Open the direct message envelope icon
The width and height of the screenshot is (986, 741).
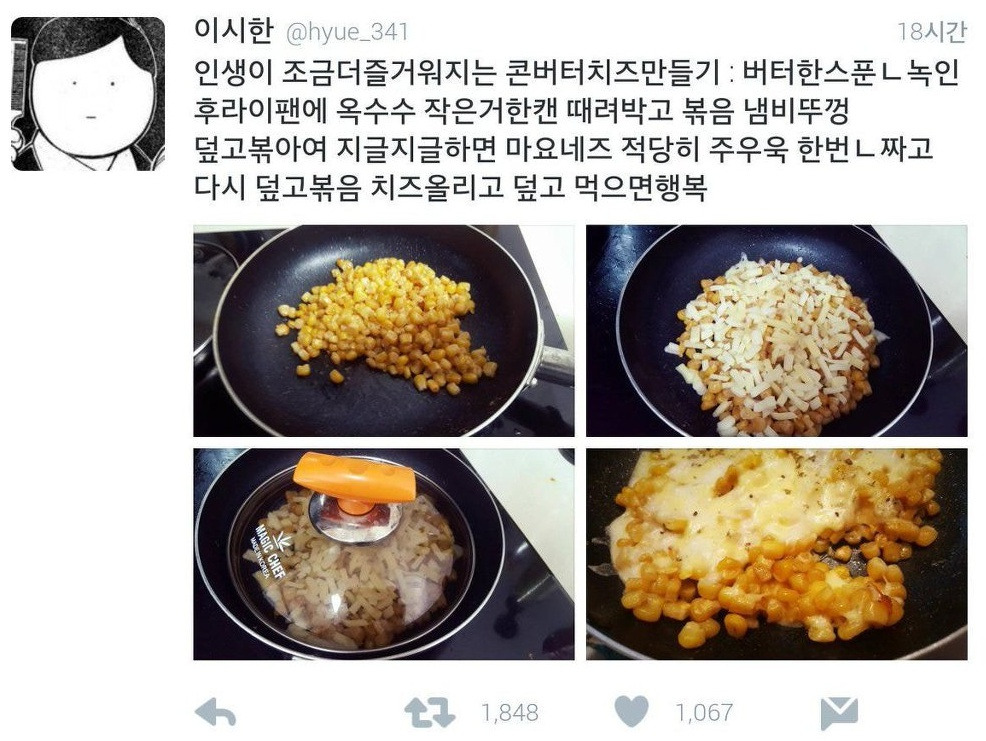(x=839, y=713)
